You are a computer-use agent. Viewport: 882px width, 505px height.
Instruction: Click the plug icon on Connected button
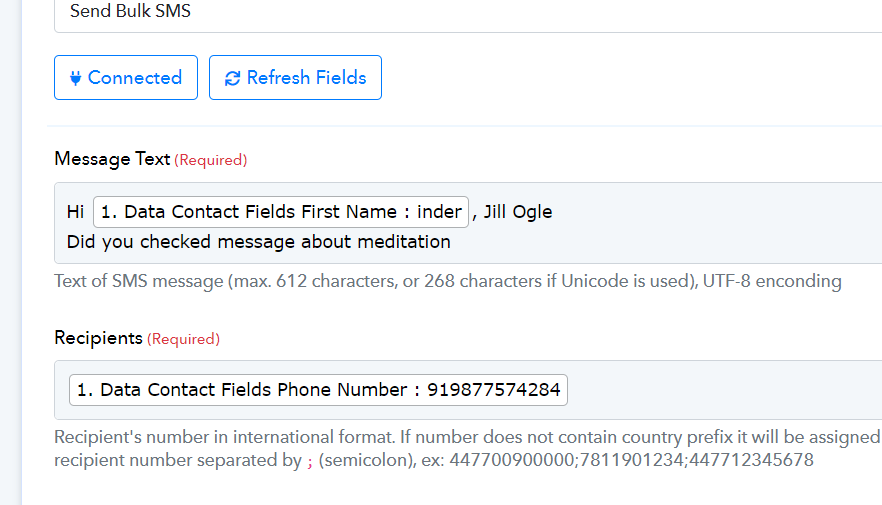[75, 78]
